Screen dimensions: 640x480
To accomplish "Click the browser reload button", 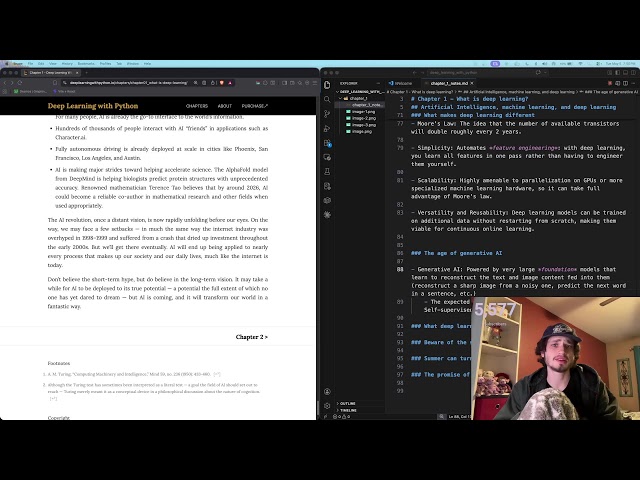I will pyautogui.click(x=20, y=83).
